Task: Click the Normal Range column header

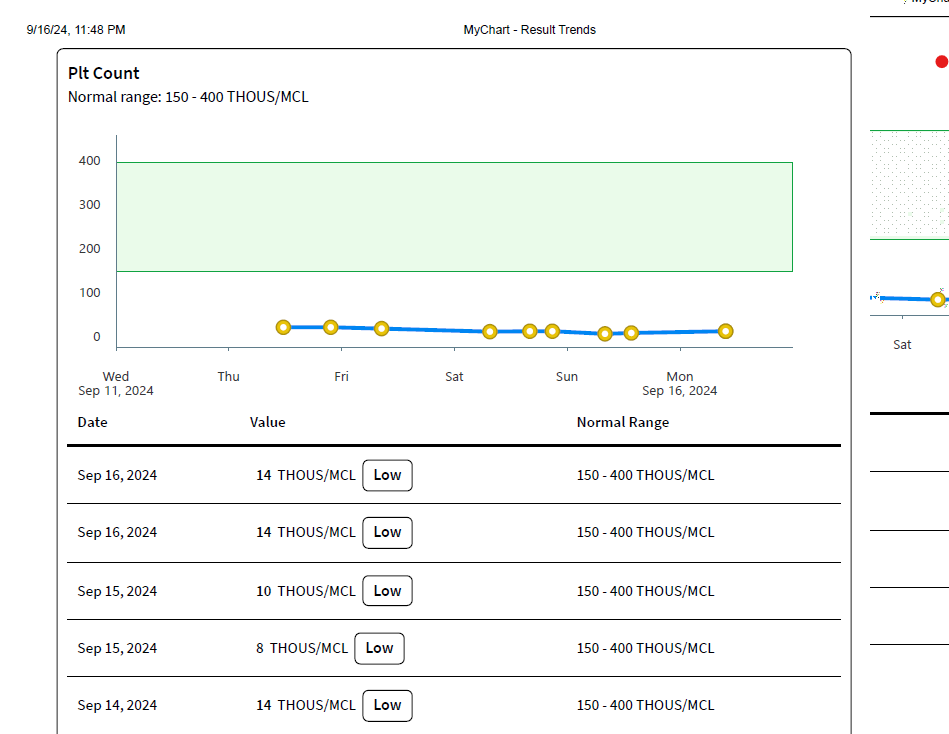Action: (x=622, y=422)
